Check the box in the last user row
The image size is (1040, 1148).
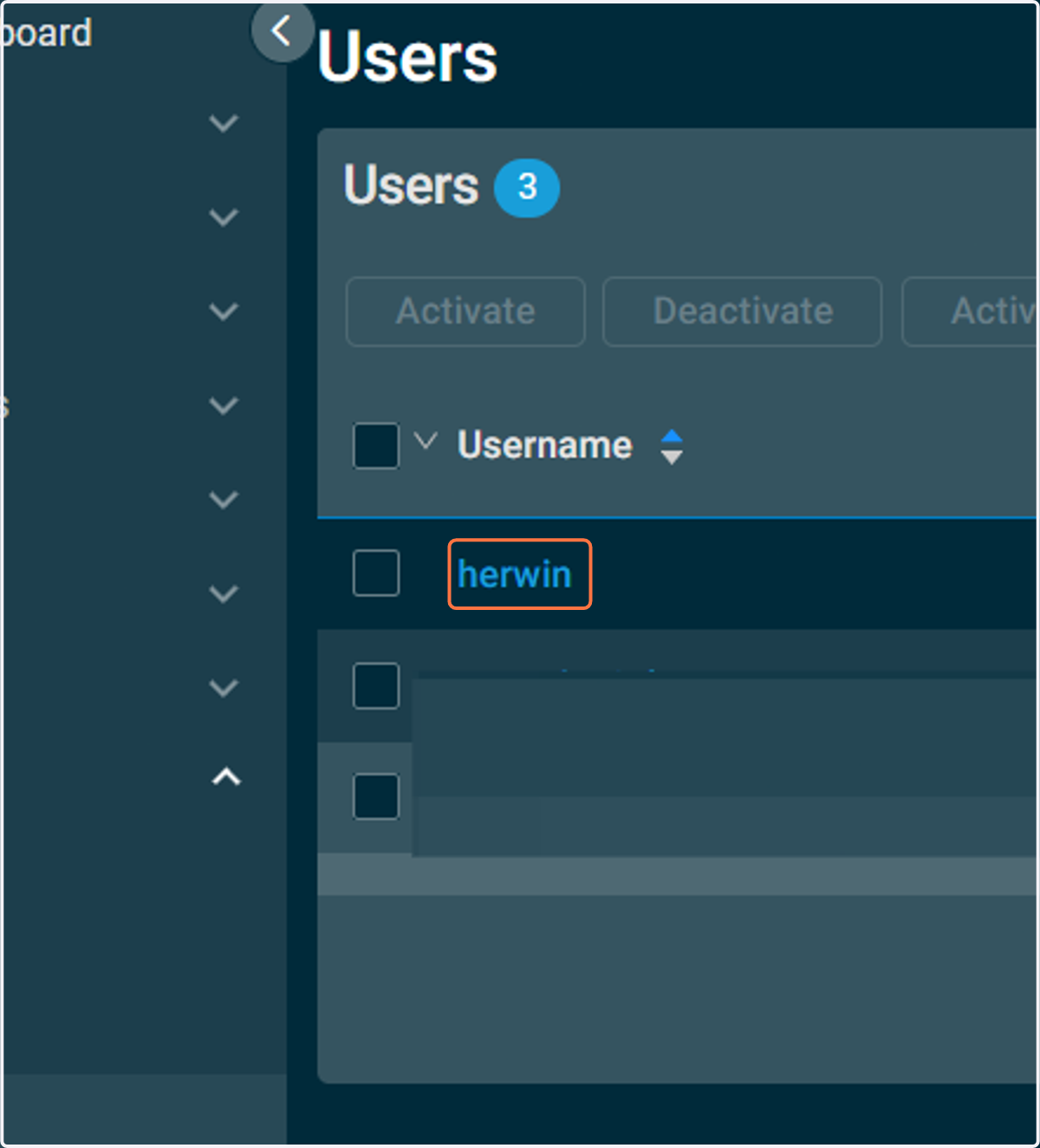(376, 796)
